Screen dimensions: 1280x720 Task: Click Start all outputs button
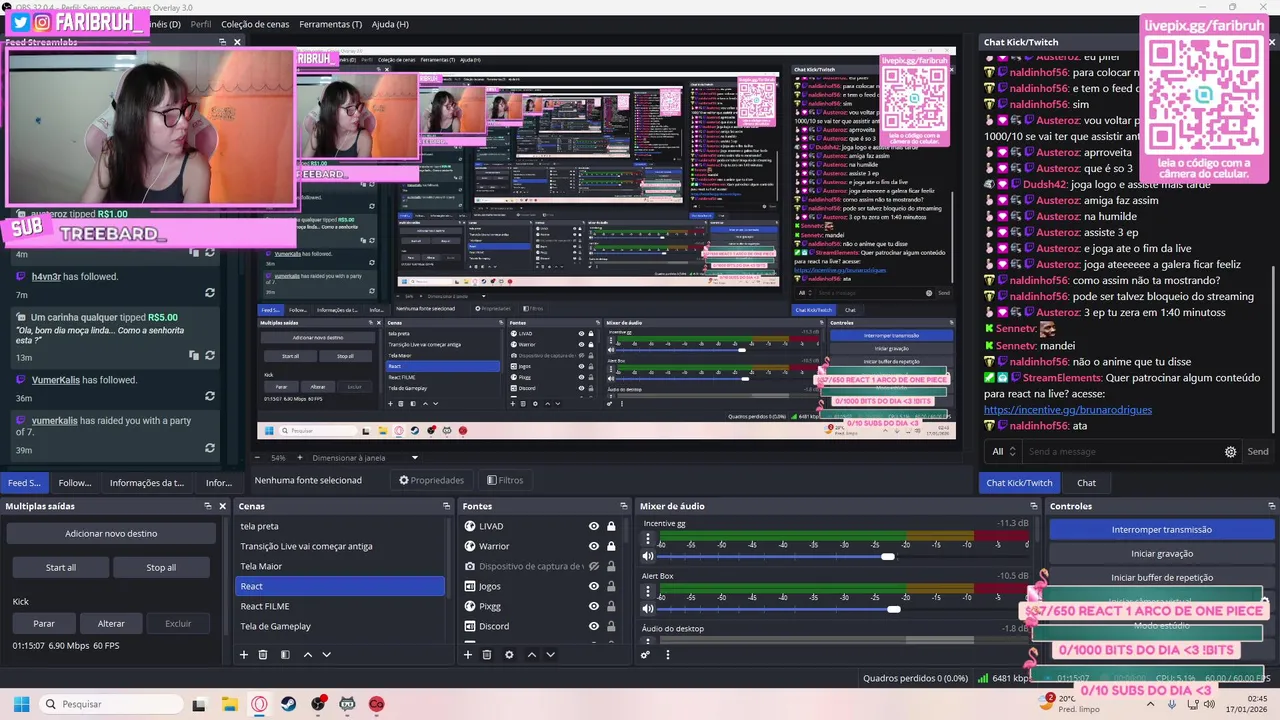(61, 567)
